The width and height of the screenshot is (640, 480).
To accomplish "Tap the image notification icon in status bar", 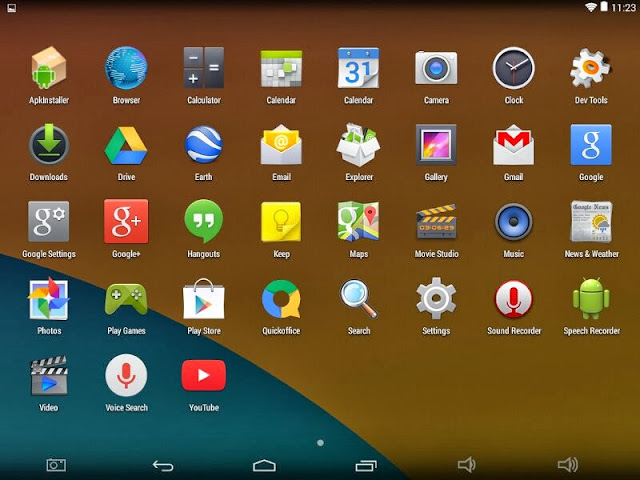I will coord(12,8).
